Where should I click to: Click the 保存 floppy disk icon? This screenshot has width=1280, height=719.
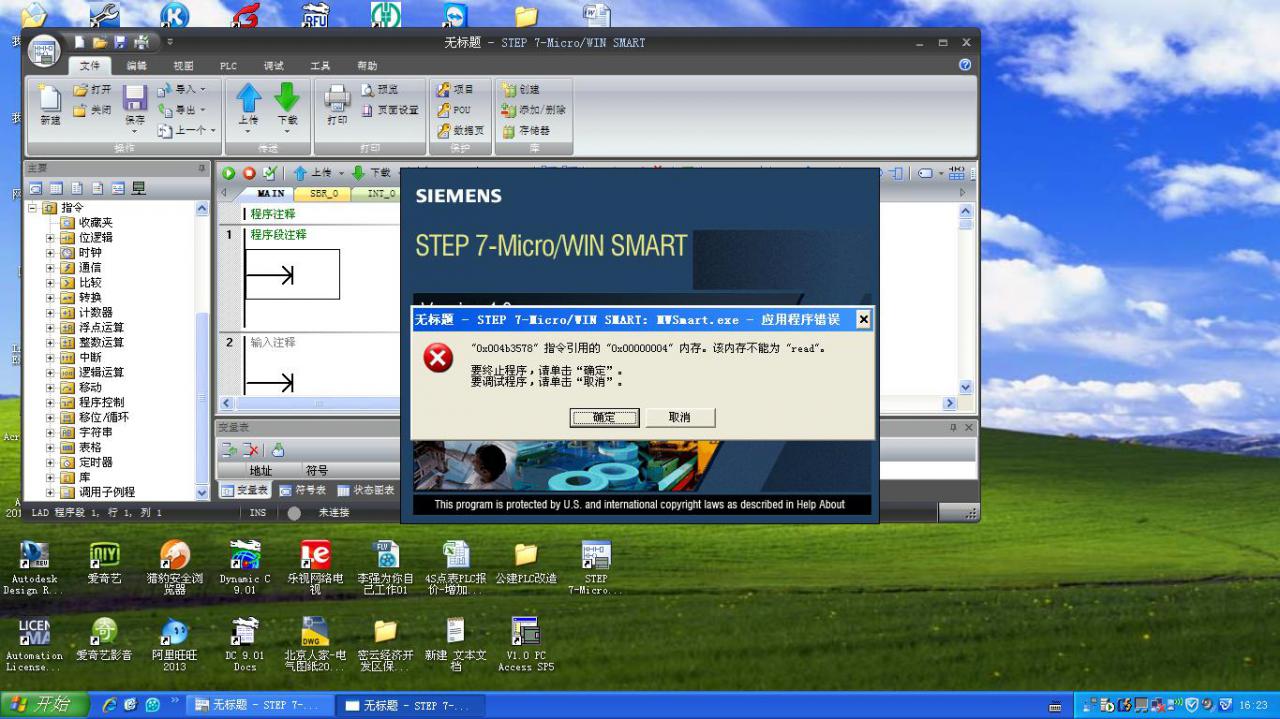135,98
